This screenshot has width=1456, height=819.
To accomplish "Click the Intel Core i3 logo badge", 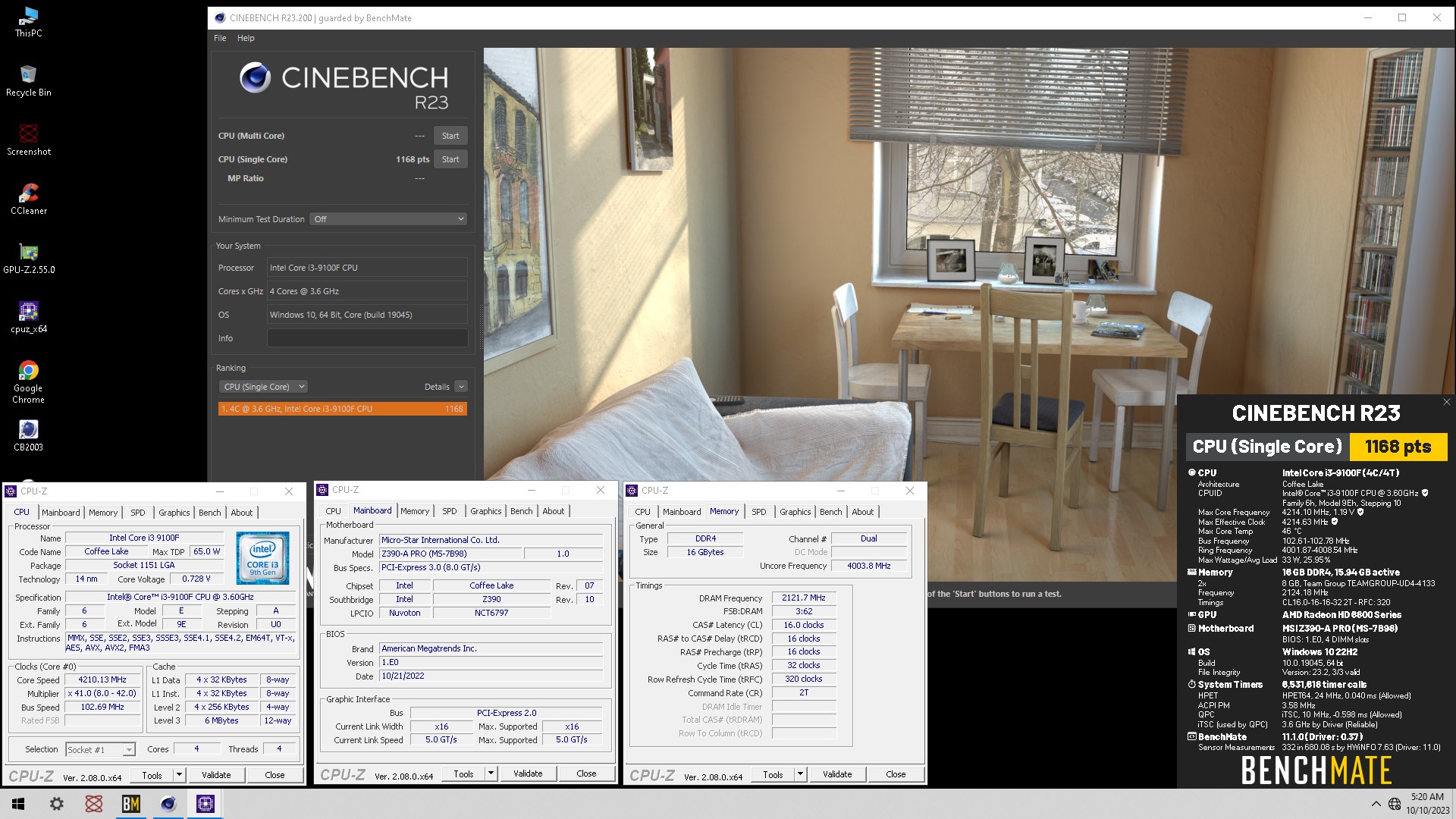I will [262, 558].
